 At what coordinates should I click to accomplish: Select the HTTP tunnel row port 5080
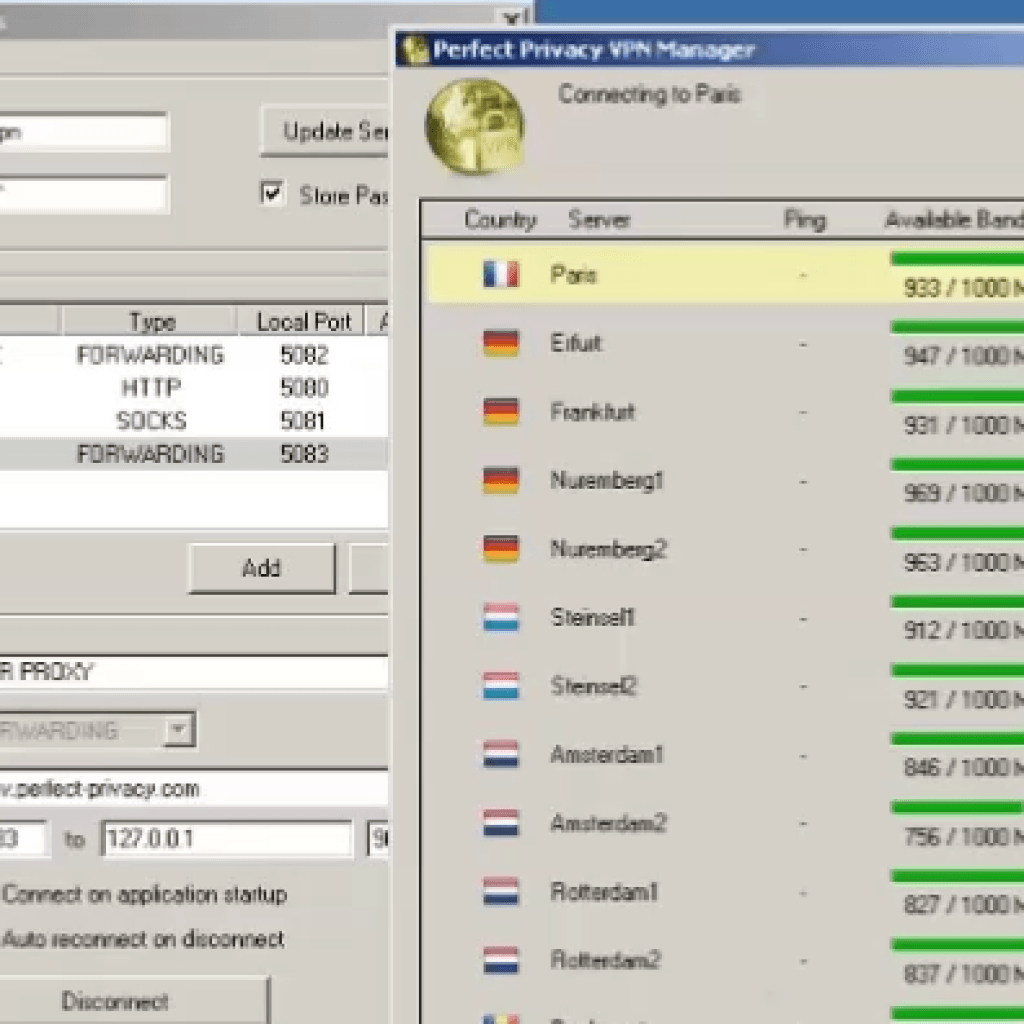(x=193, y=388)
